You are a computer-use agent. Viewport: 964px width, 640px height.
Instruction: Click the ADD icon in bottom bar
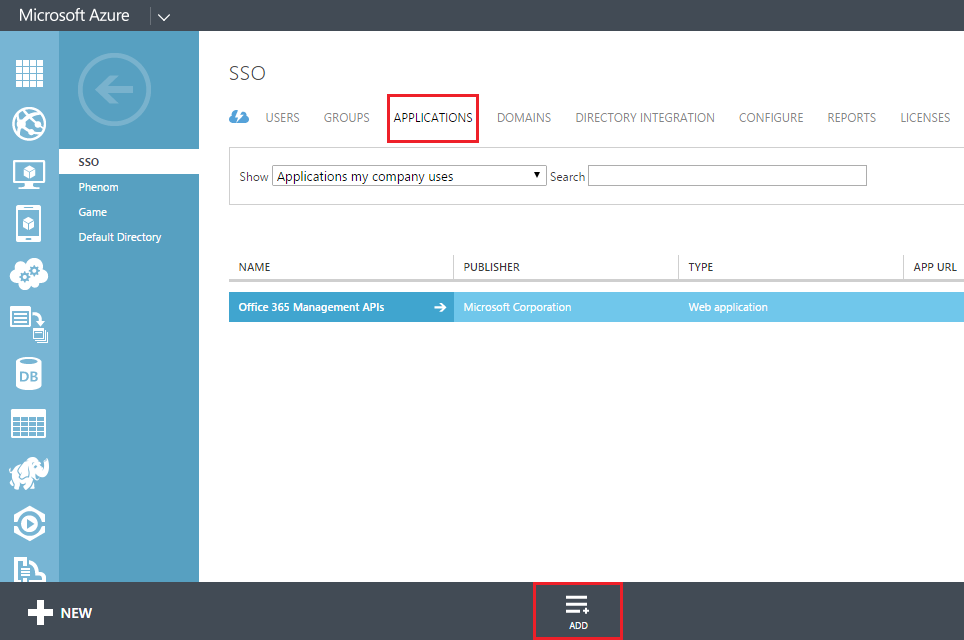pyautogui.click(x=578, y=612)
